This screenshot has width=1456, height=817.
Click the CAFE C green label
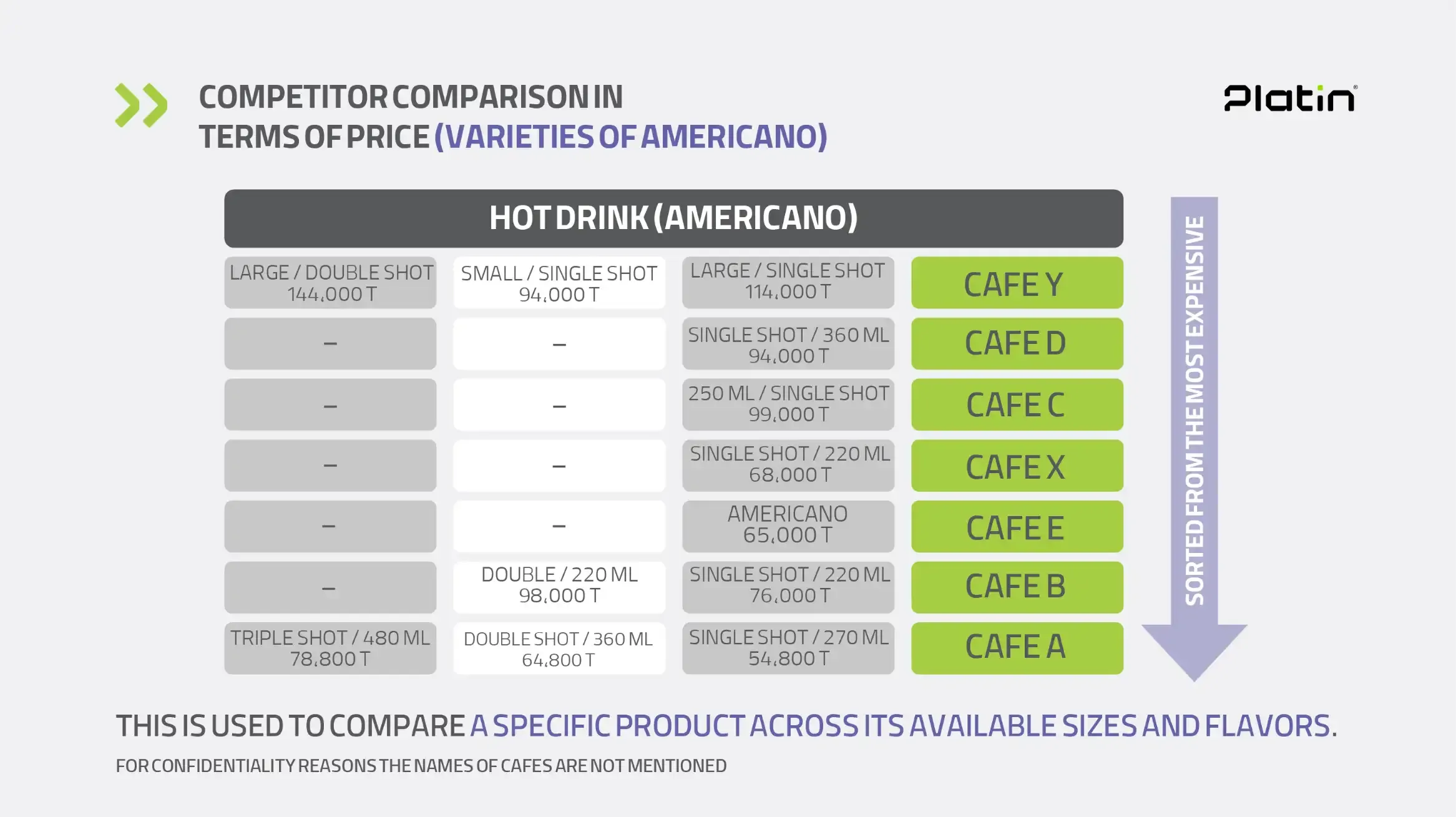(x=1017, y=404)
